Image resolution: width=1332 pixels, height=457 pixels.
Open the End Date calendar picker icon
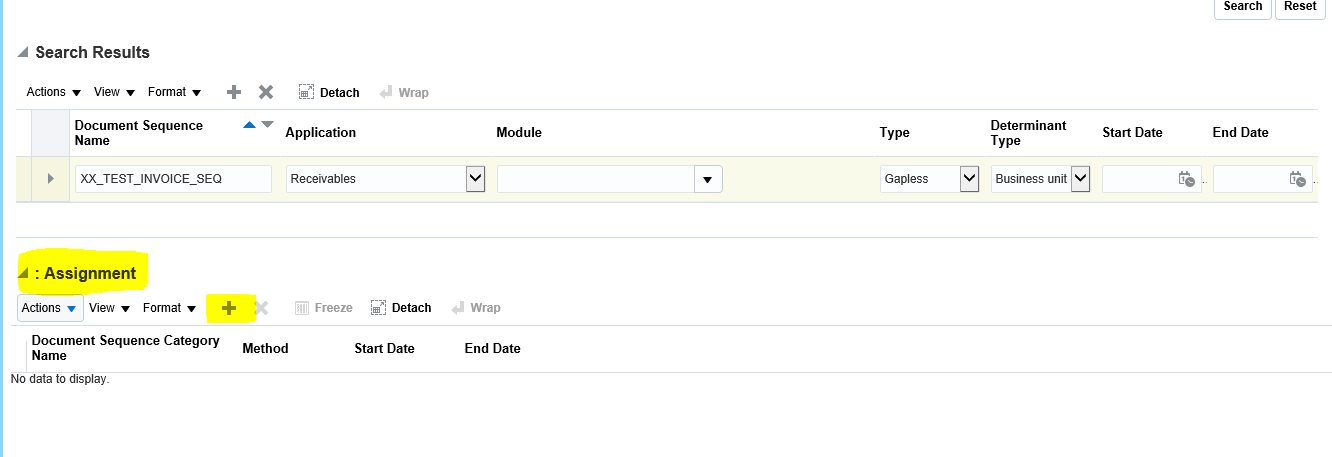pos(1297,179)
